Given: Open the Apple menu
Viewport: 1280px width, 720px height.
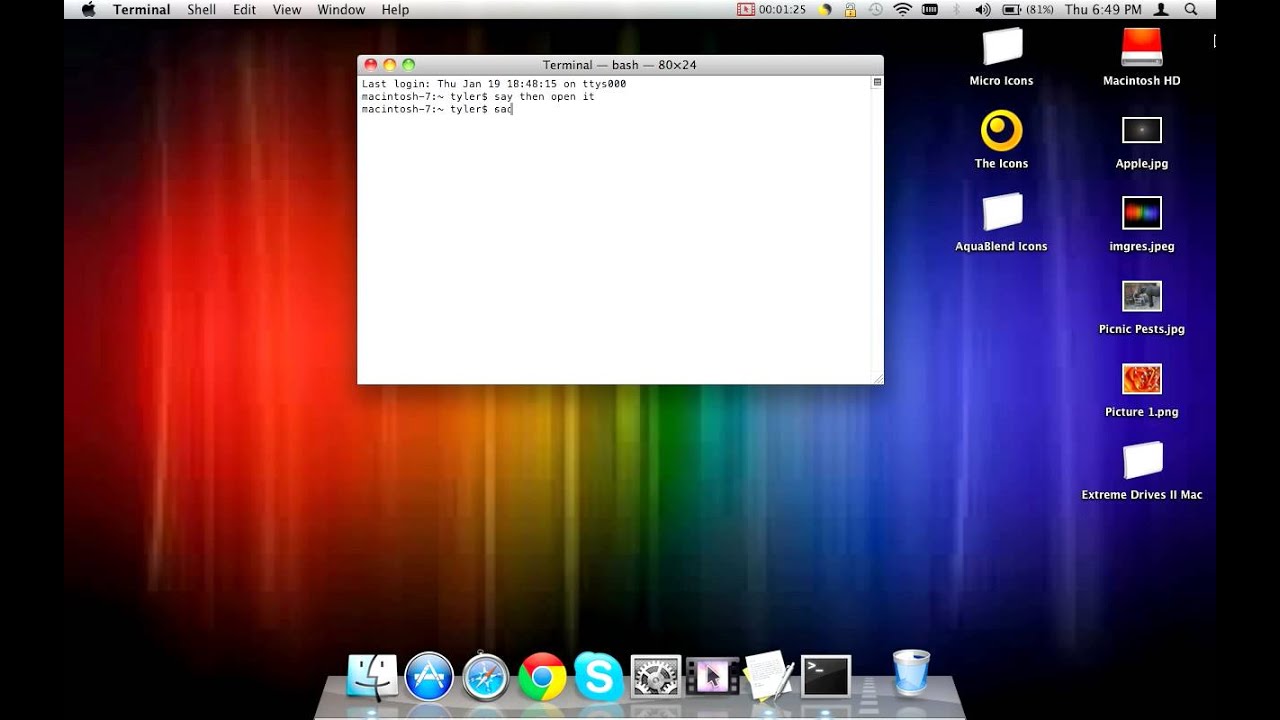Looking at the screenshot, I should (88, 9).
